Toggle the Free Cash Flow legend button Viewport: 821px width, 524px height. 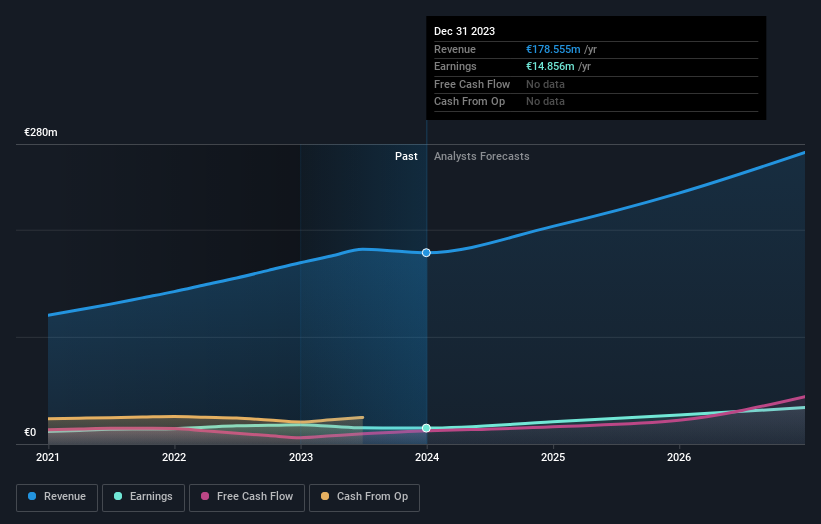[x=247, y=497]
